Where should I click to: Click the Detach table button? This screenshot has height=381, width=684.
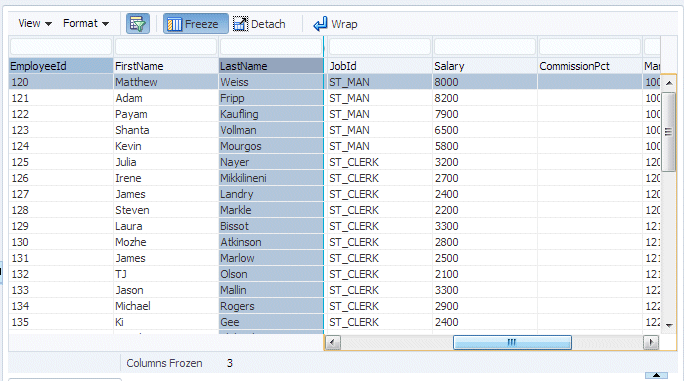click(x=259, y=24)
